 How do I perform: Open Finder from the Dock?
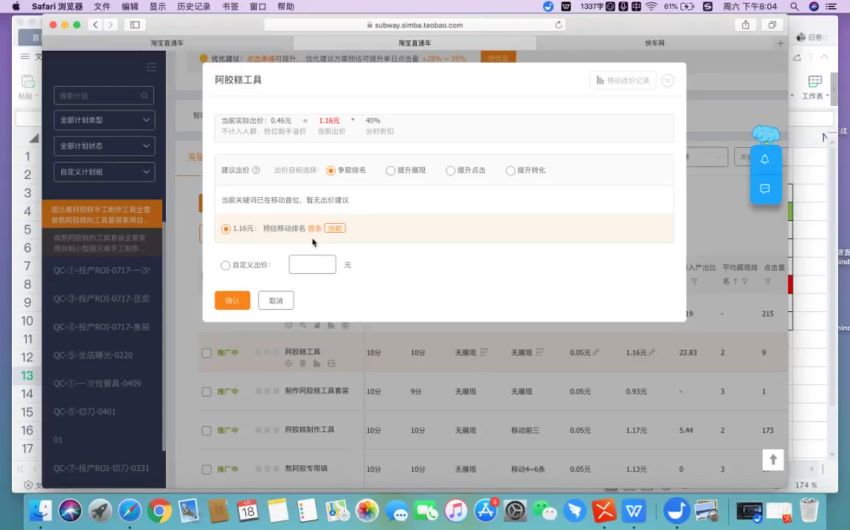tap(41, 509)
